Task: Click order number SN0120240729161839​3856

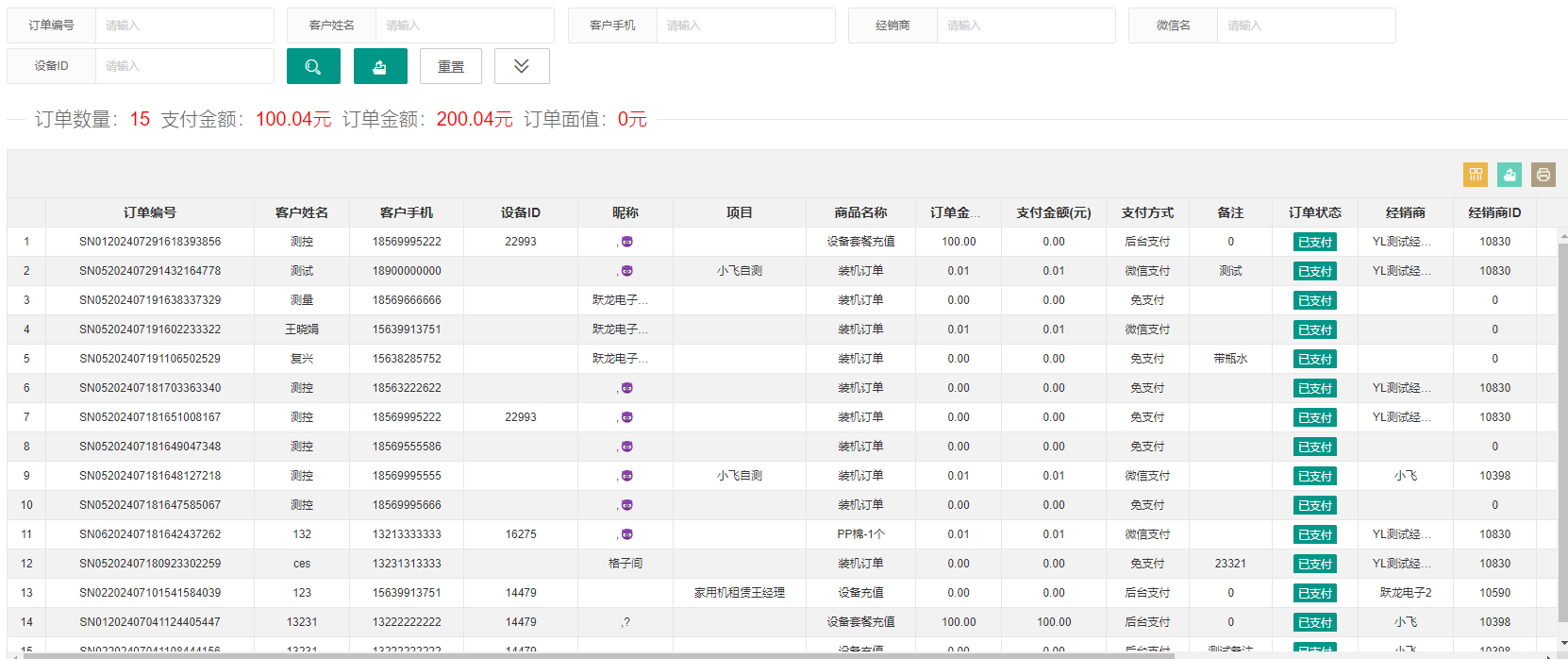Action: (x=150, y=242)
